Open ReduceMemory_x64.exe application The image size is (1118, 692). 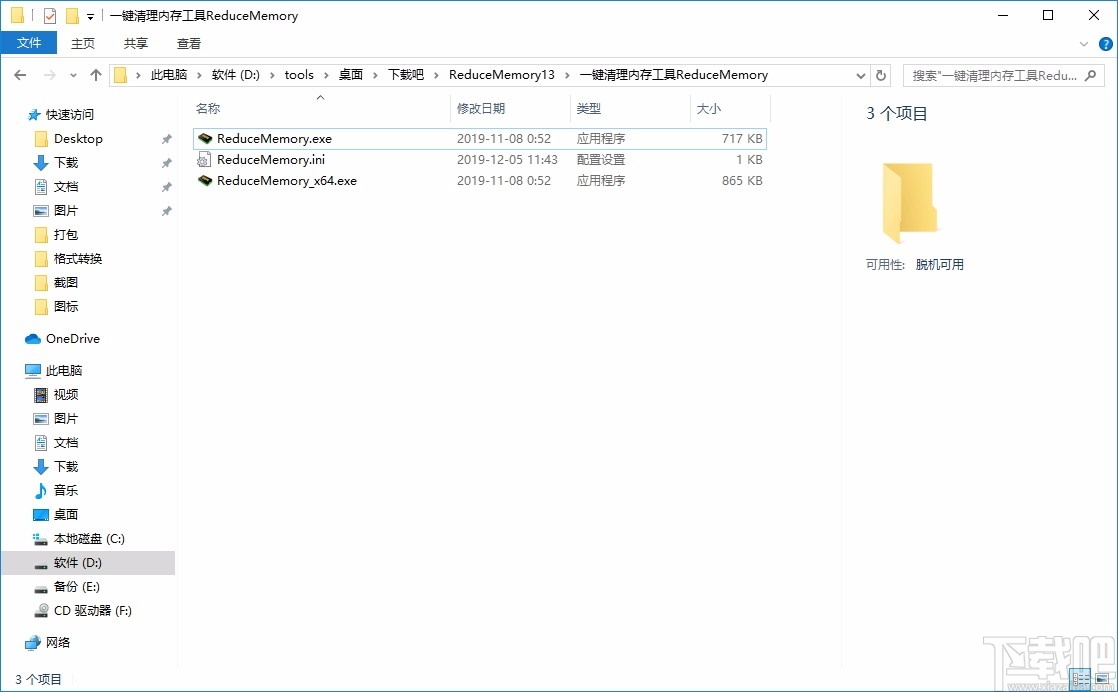[283, 181]
